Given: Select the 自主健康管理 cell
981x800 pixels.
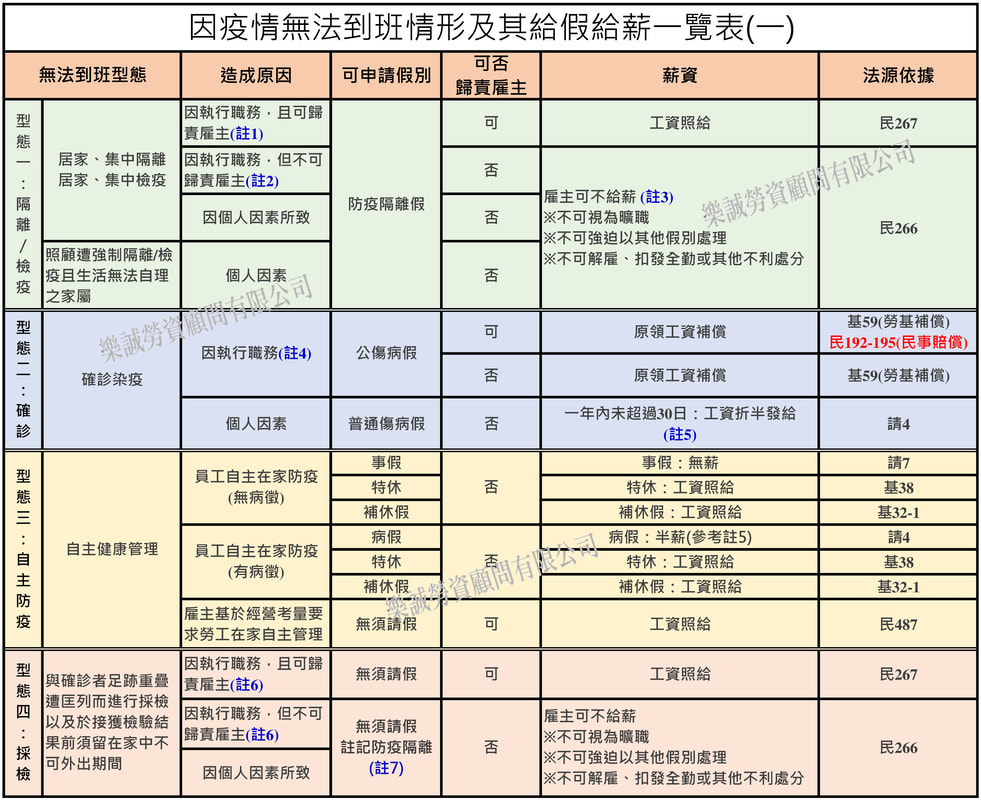Looking at the screenshot, I should (x=112, y=549).
